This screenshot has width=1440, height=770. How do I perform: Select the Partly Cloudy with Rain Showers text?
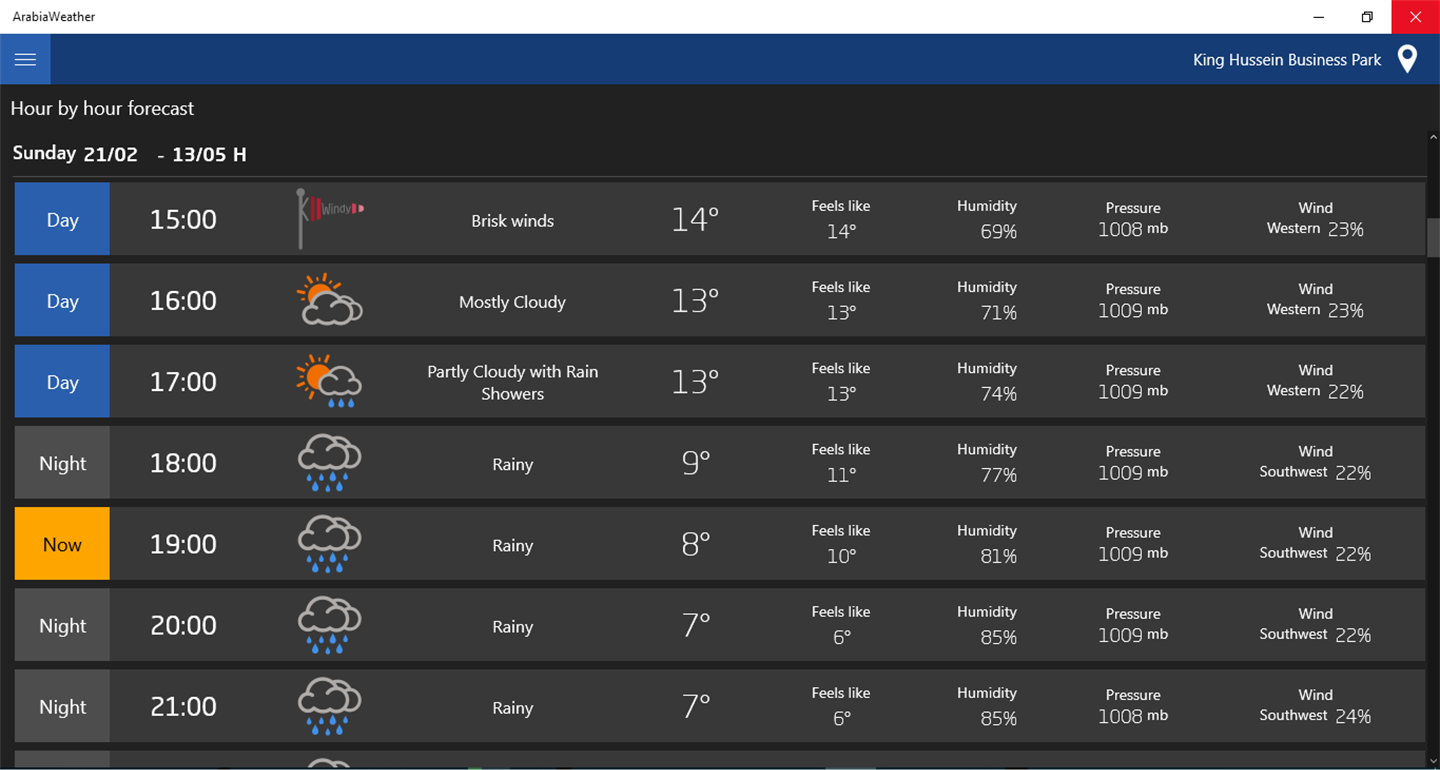(512, 382)
